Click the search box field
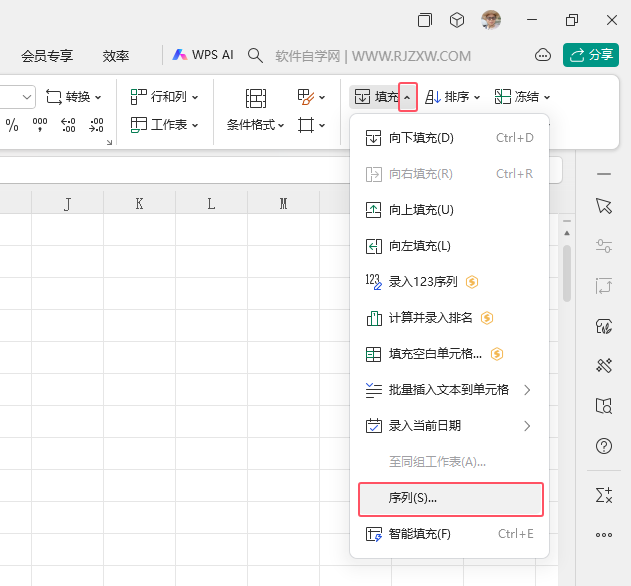The width and height of the screenshot is (631, 586). click(373, 56)
